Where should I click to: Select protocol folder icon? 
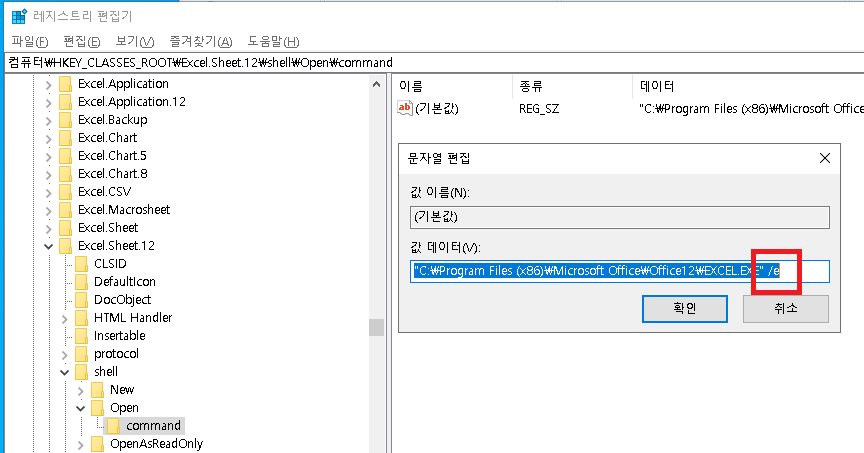click(81, 354)
